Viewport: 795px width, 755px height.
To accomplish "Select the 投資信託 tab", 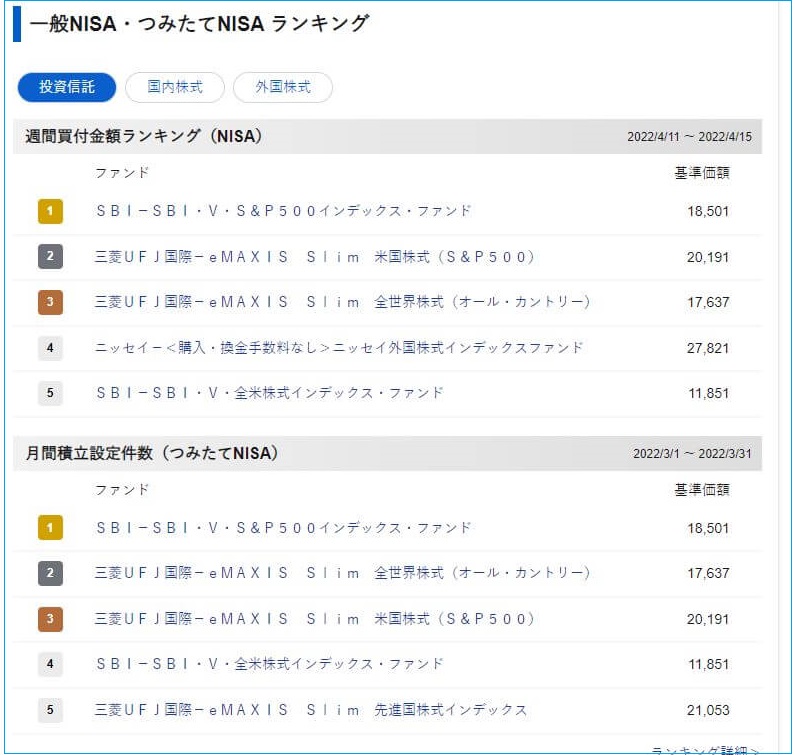I will tap(67, 87).
